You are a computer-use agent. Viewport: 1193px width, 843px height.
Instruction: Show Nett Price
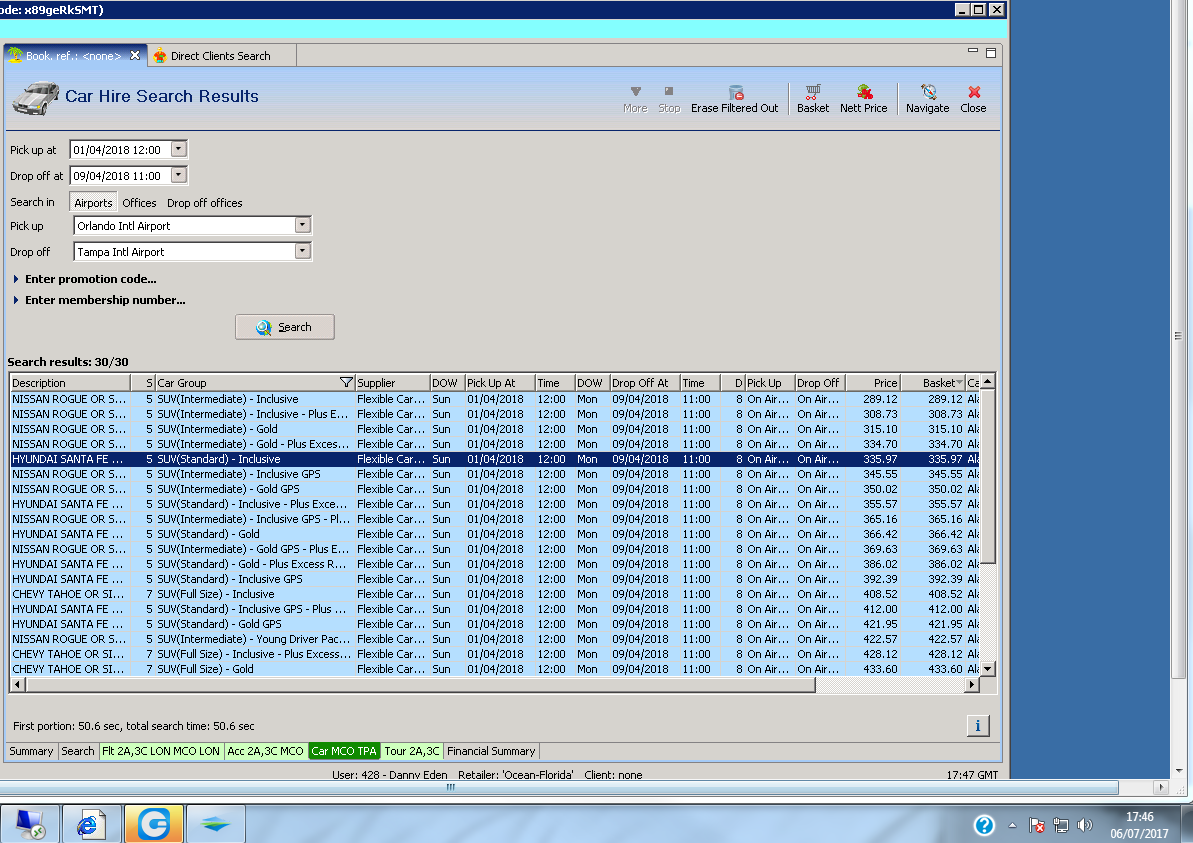(864, 100)
